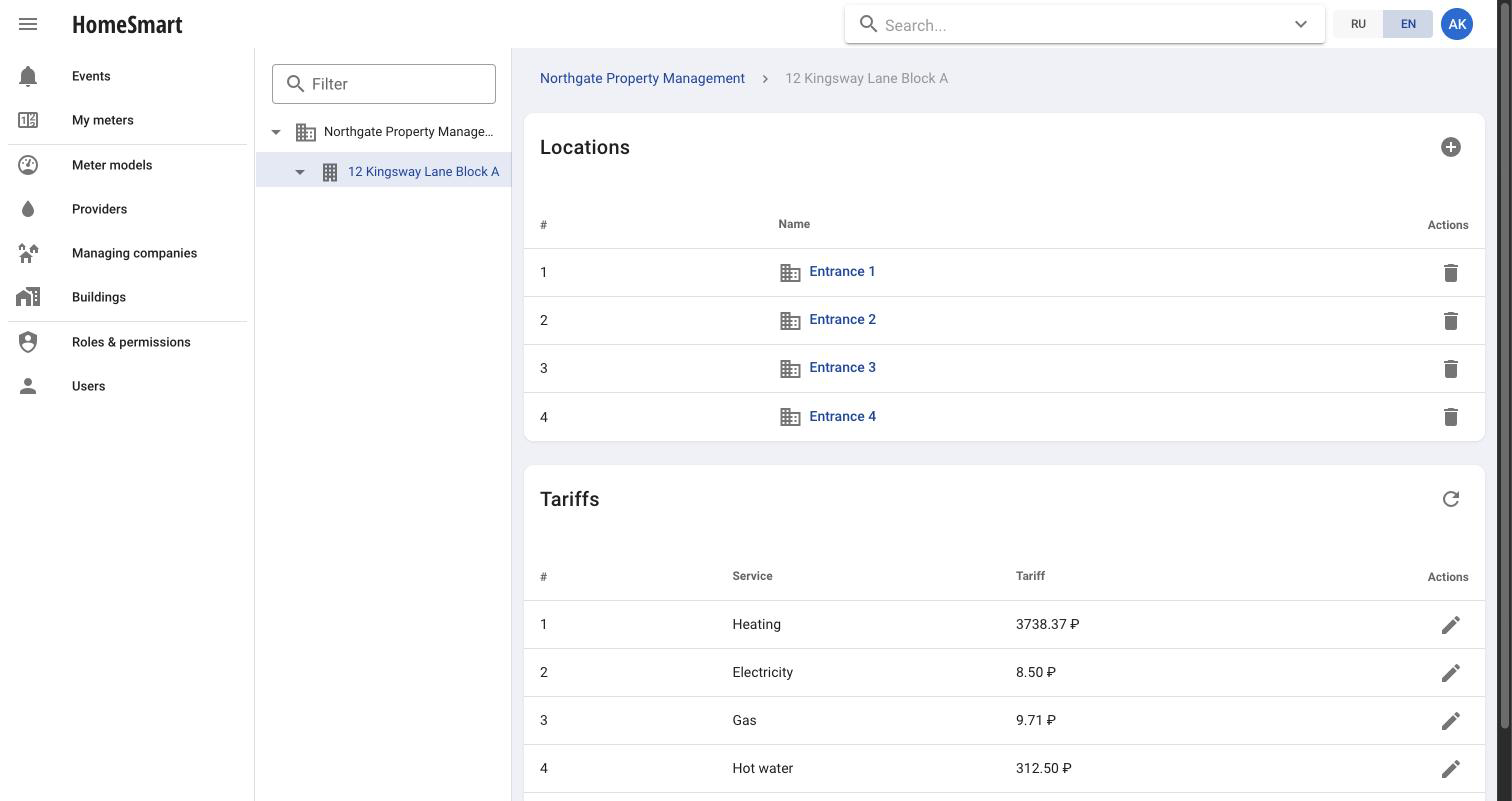Viewport: 1512px width, 801px height.
Task: Open the AK user avatar menu
Action: tap(1457, 24)
